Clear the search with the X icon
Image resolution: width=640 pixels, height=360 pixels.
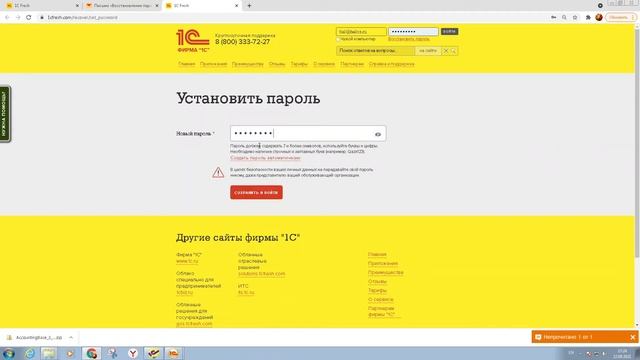click(446, 51)
